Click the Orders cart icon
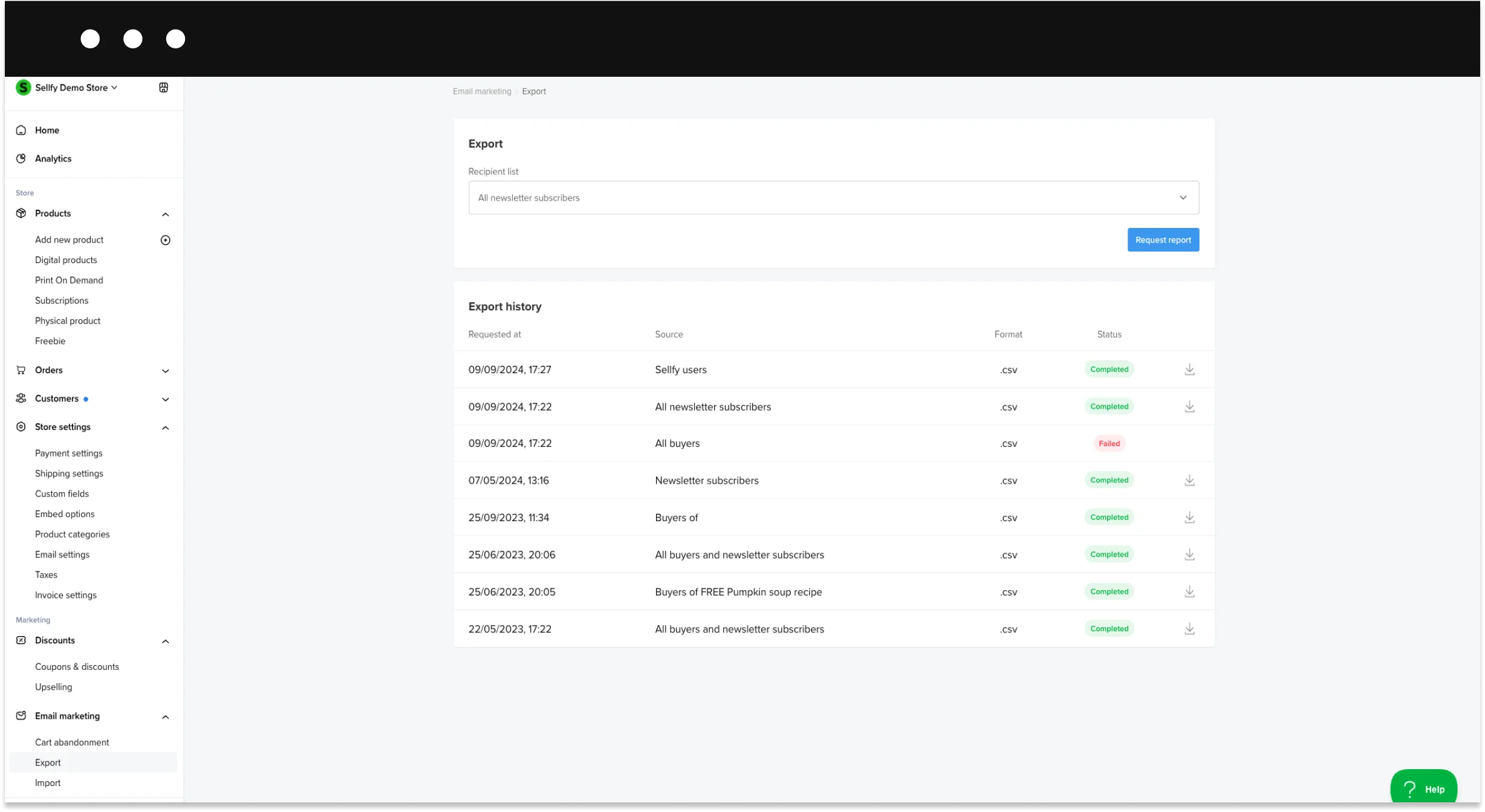Screen dimensions: 1485x812 point(21,370)
